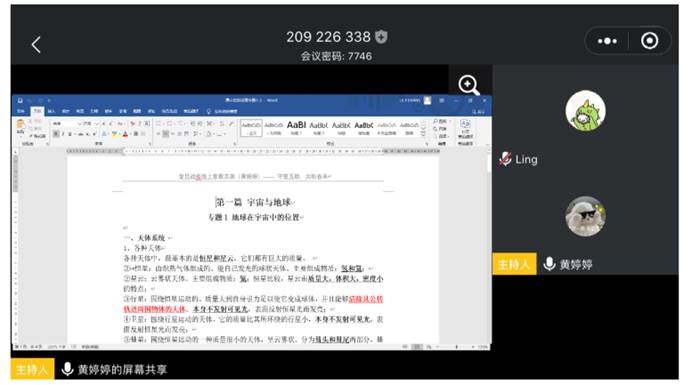Image resolution: width=692 pixels, height=385 pixels.
Task: Zoom the shared screen with magnifier icon
Action: (469, 85)
